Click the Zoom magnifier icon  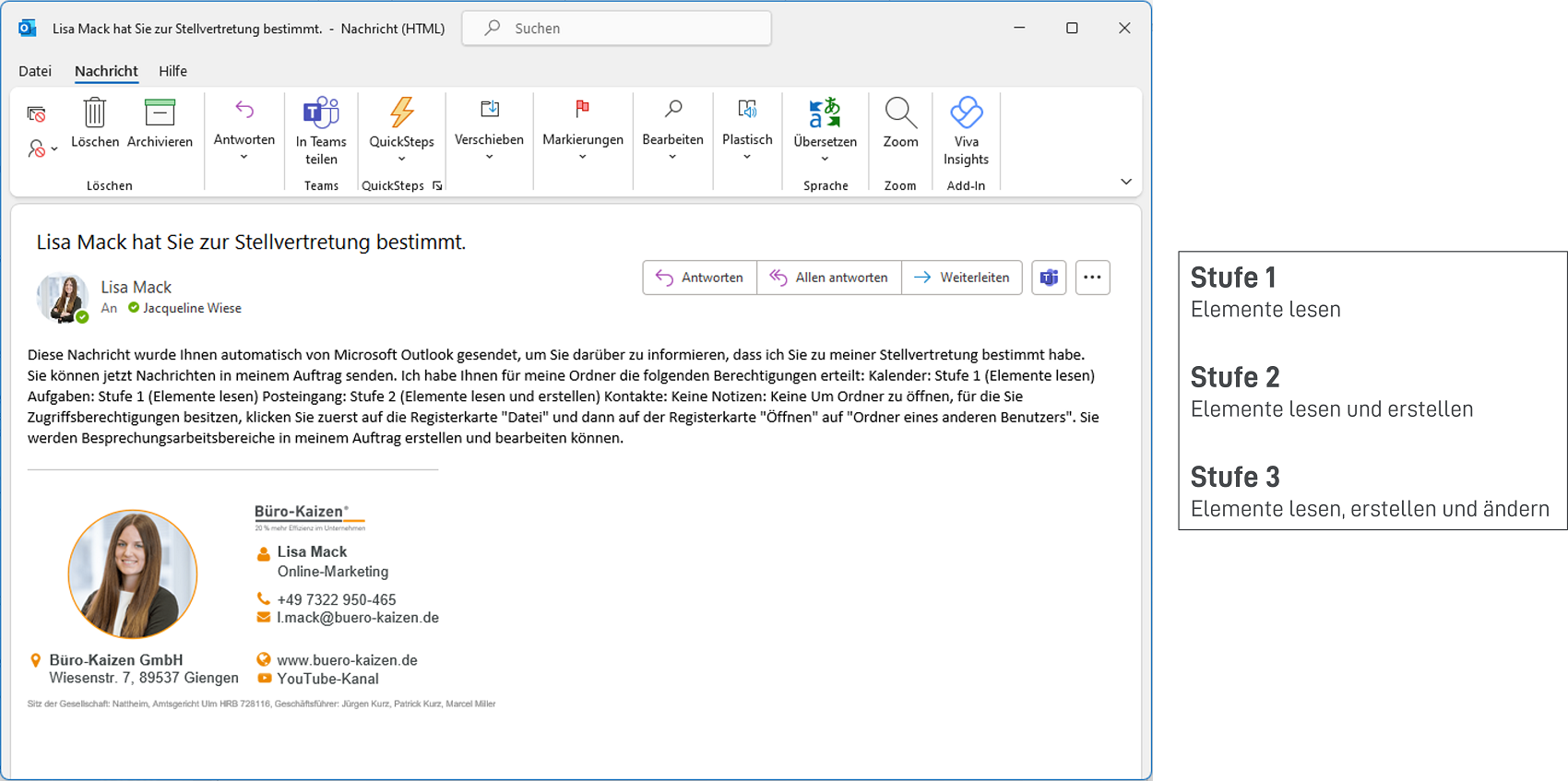900,112
